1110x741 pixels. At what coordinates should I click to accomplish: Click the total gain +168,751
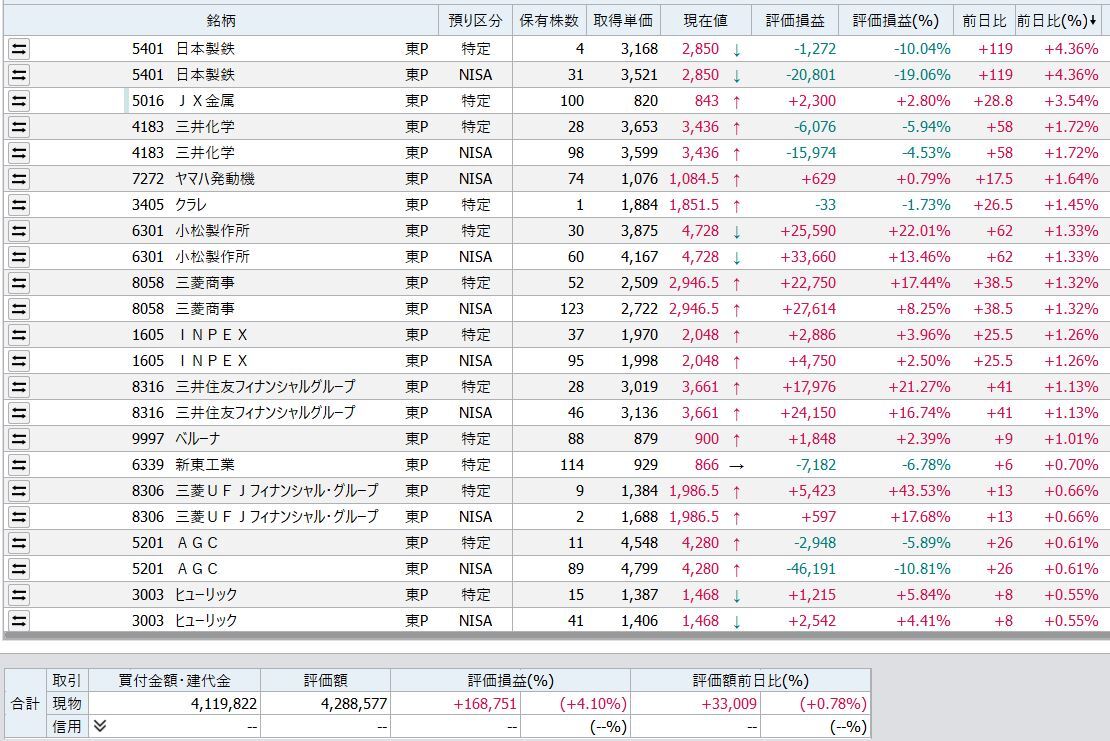point(485,703)
